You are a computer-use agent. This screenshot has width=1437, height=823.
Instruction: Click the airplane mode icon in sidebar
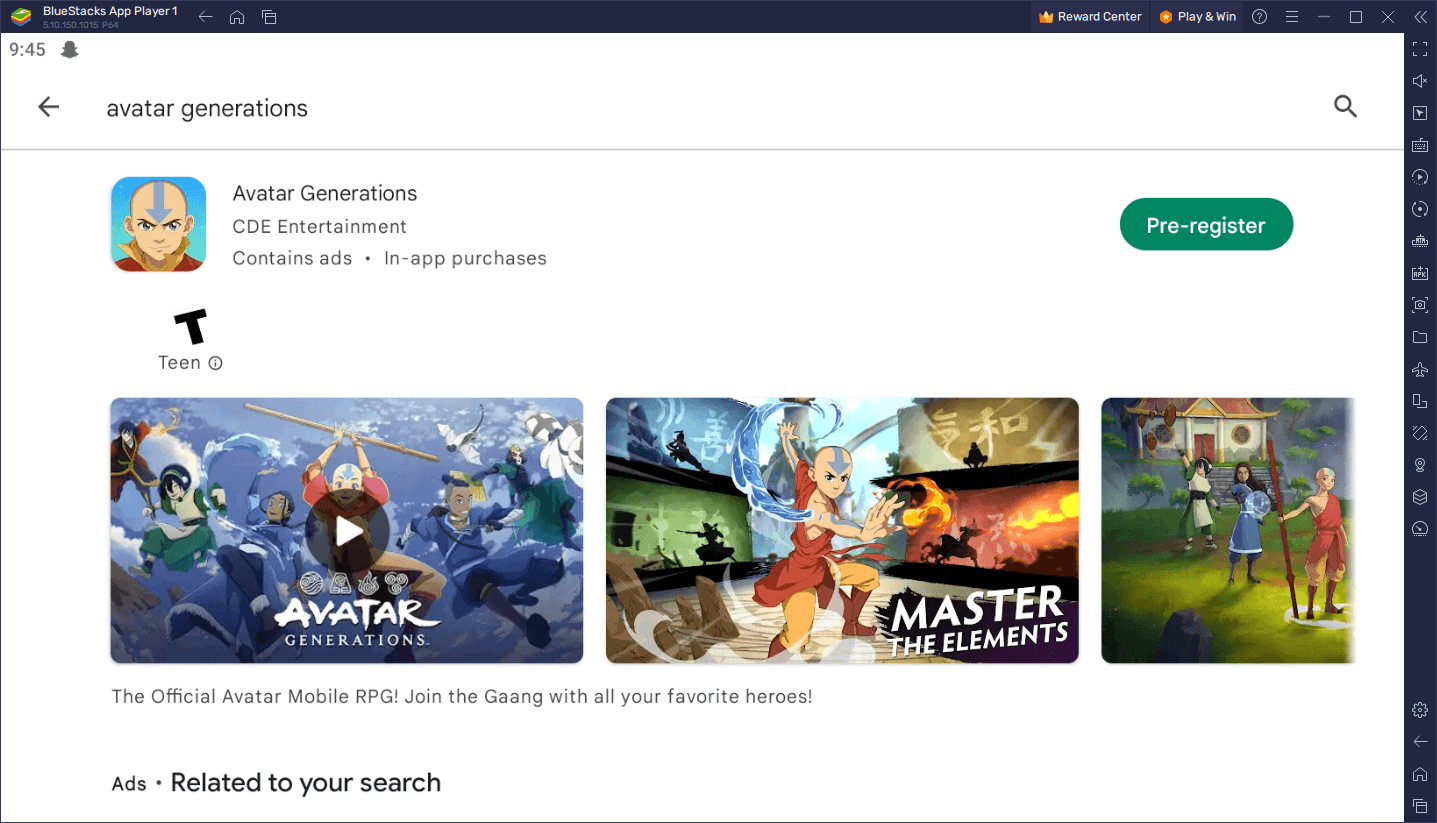pyautogui.click(x=1420, y=369)
